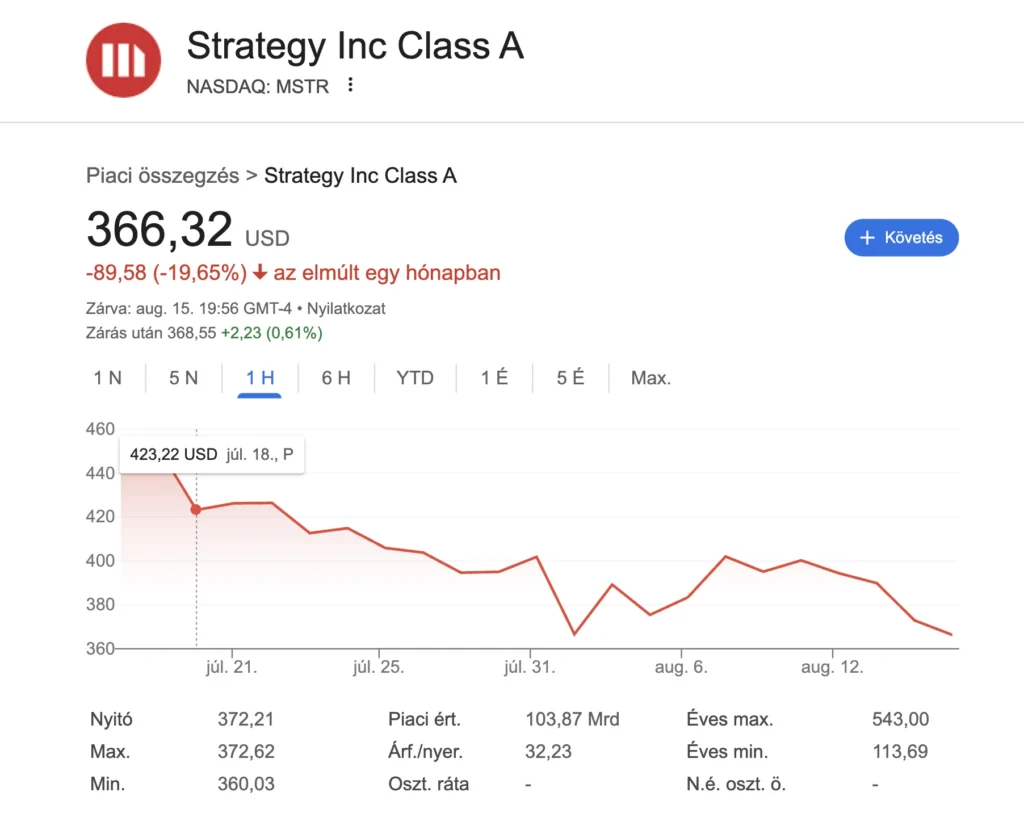The image size is (1024, 813).
Task: Click the aug. 6. date label on axis
Action: pos(681,667)
